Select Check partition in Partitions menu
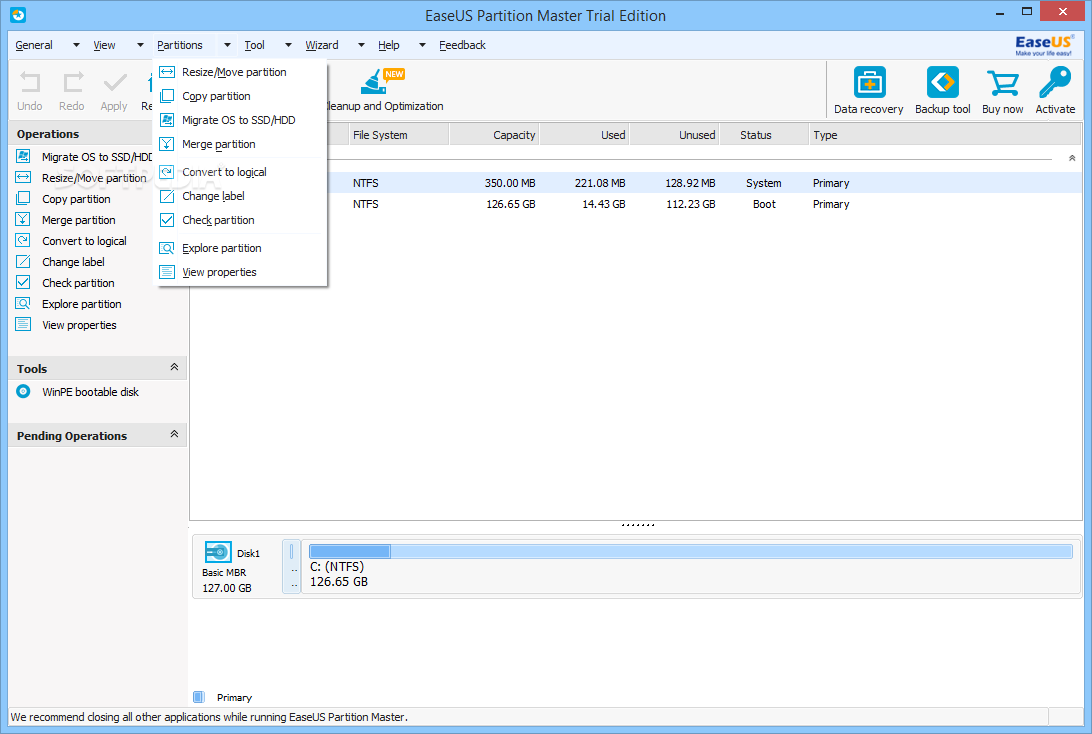The width and height of the screenshot is (1092, 734). coord(240,220)
